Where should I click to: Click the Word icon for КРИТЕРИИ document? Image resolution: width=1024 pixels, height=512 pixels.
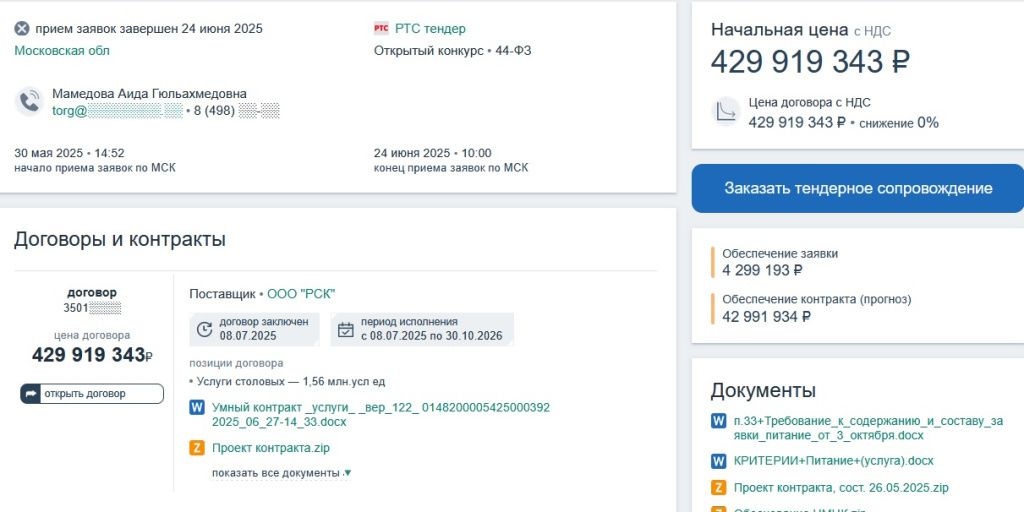click(718, 461)
